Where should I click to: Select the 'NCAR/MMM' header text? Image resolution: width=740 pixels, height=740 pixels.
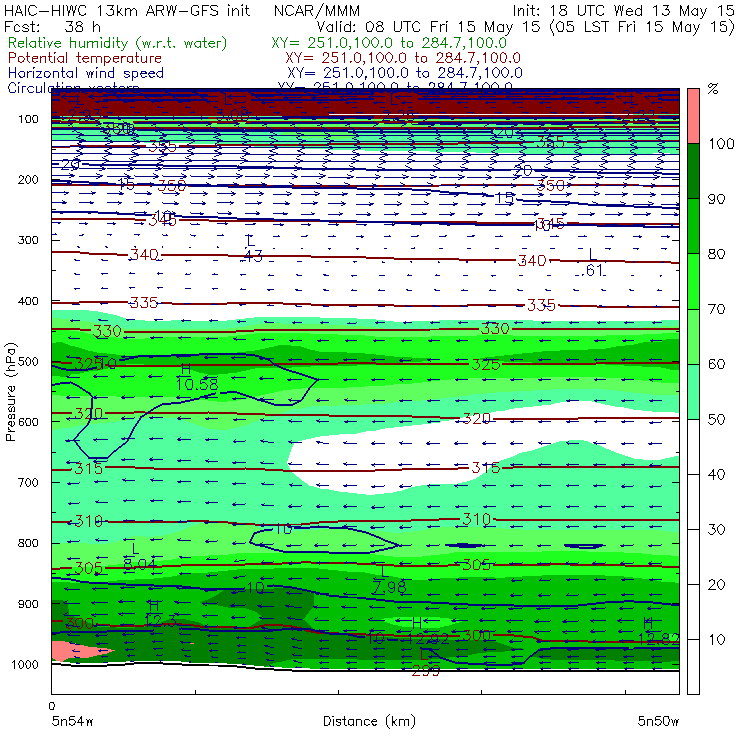[317, 10]
